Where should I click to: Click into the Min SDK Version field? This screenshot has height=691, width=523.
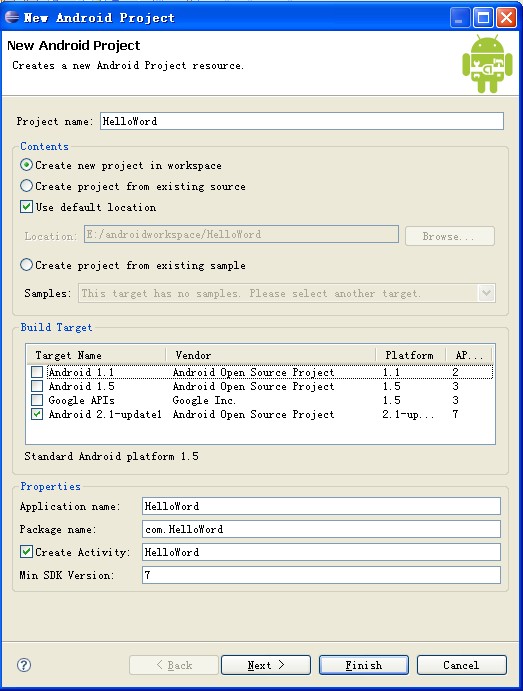click(x=321, y=575)
